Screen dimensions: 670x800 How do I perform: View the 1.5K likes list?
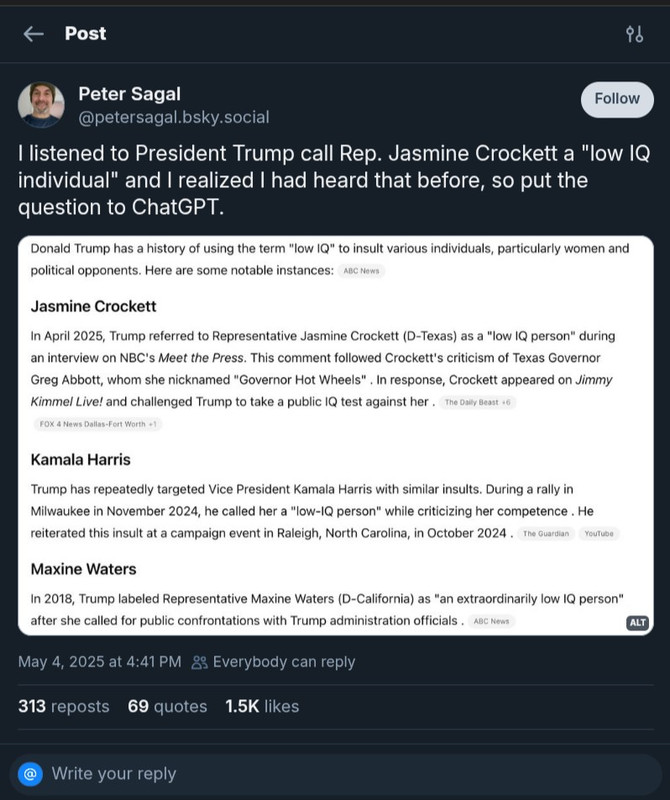[262, 706]
